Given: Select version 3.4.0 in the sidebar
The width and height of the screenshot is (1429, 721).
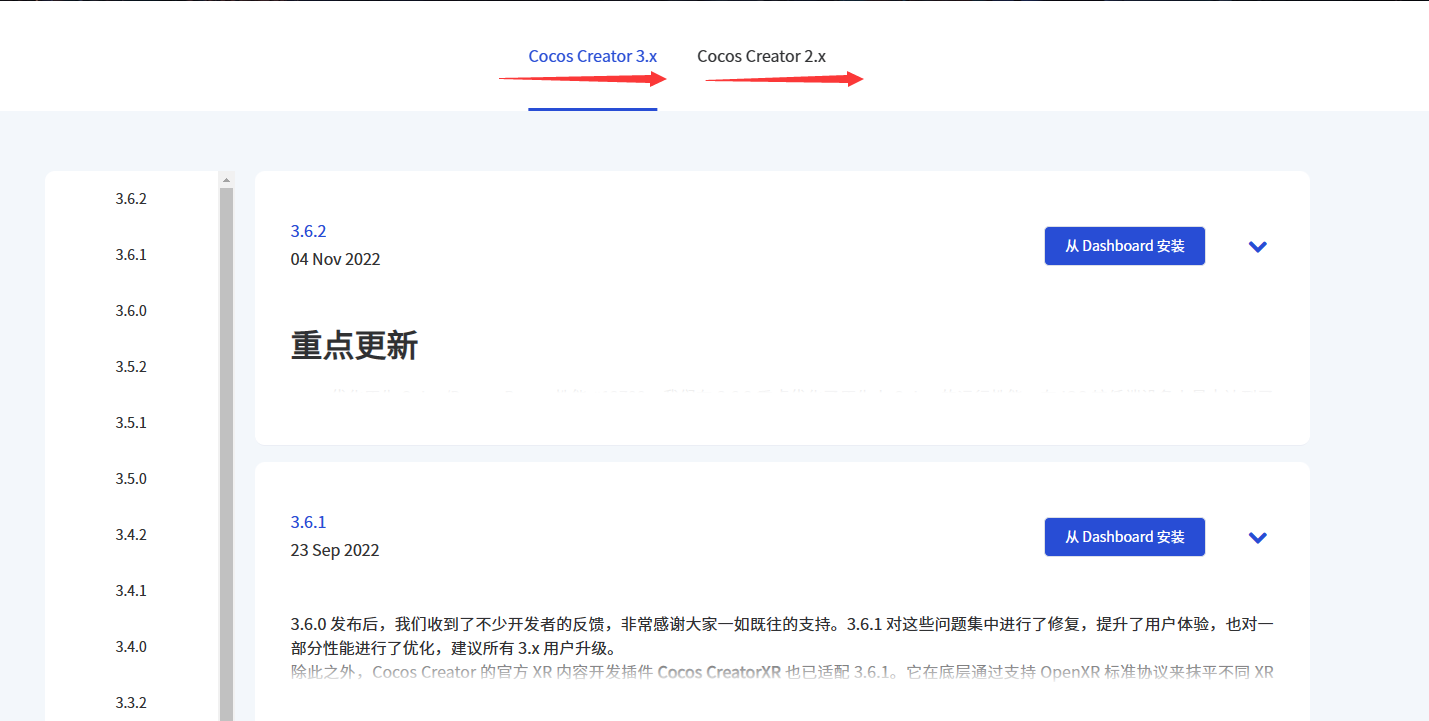Looking at the screenshot, I should coord(131,646).
